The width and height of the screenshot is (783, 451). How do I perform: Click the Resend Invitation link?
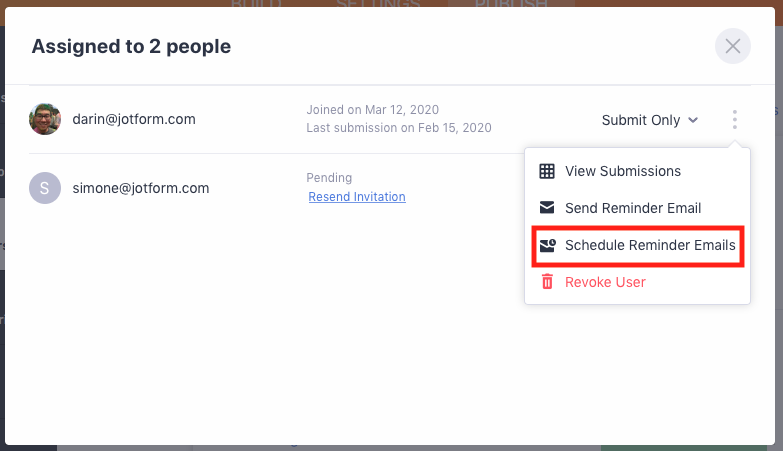(x=357, y=197)
